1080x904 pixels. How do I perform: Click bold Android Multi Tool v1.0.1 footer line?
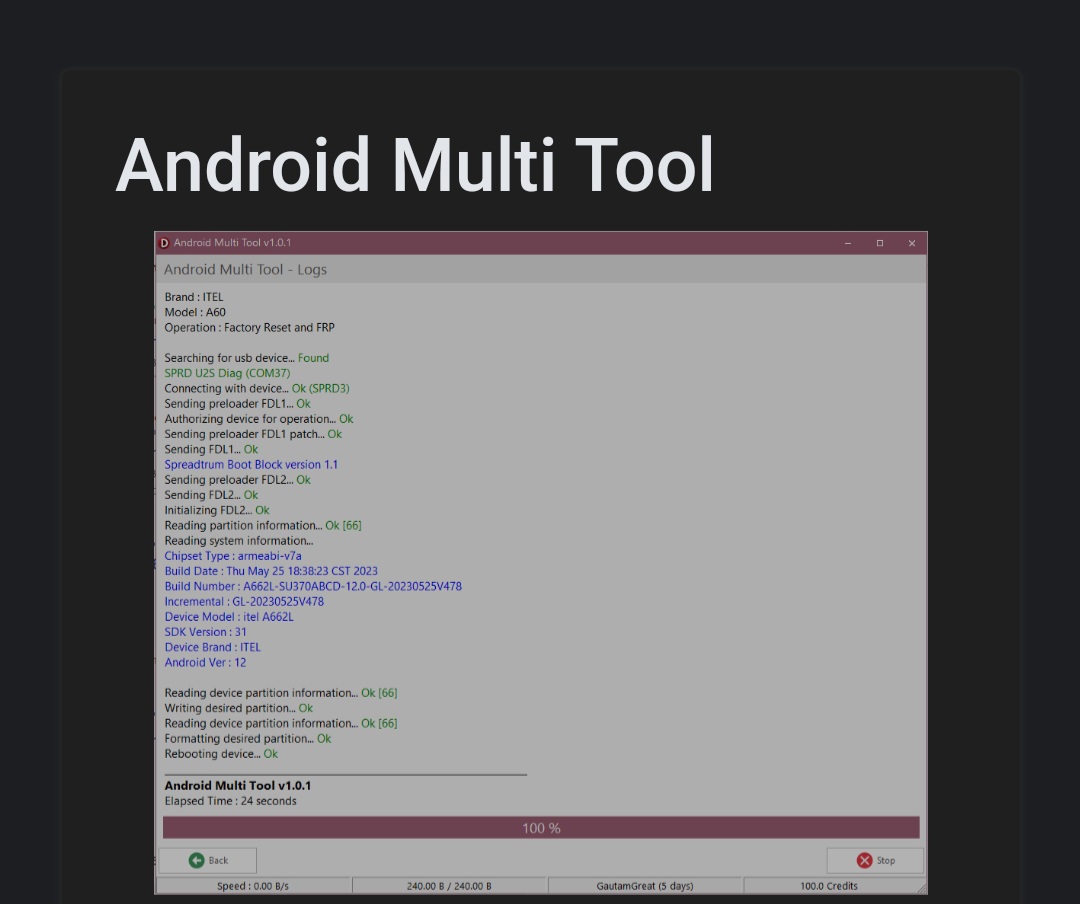coord(238,785)
